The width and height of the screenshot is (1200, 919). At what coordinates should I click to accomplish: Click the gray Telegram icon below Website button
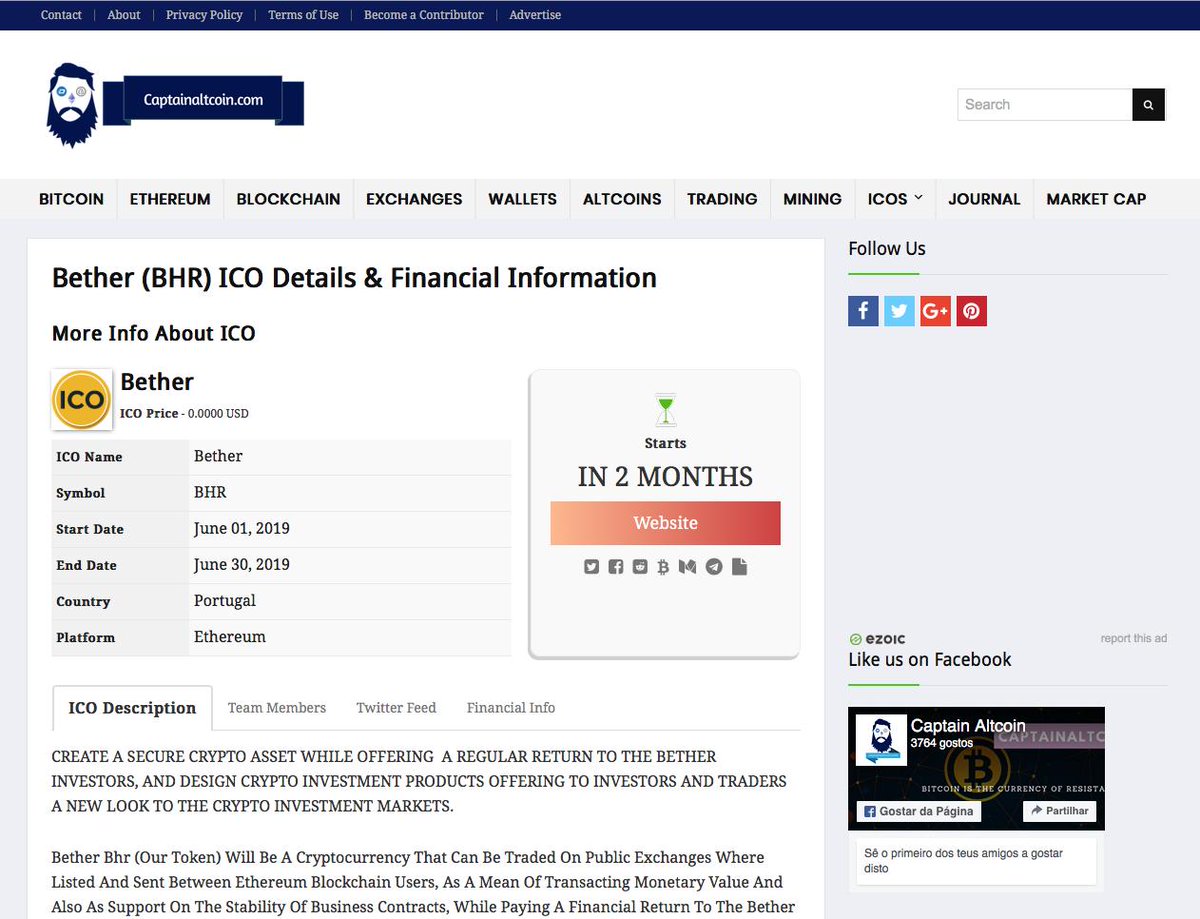[x=713, y=567]
